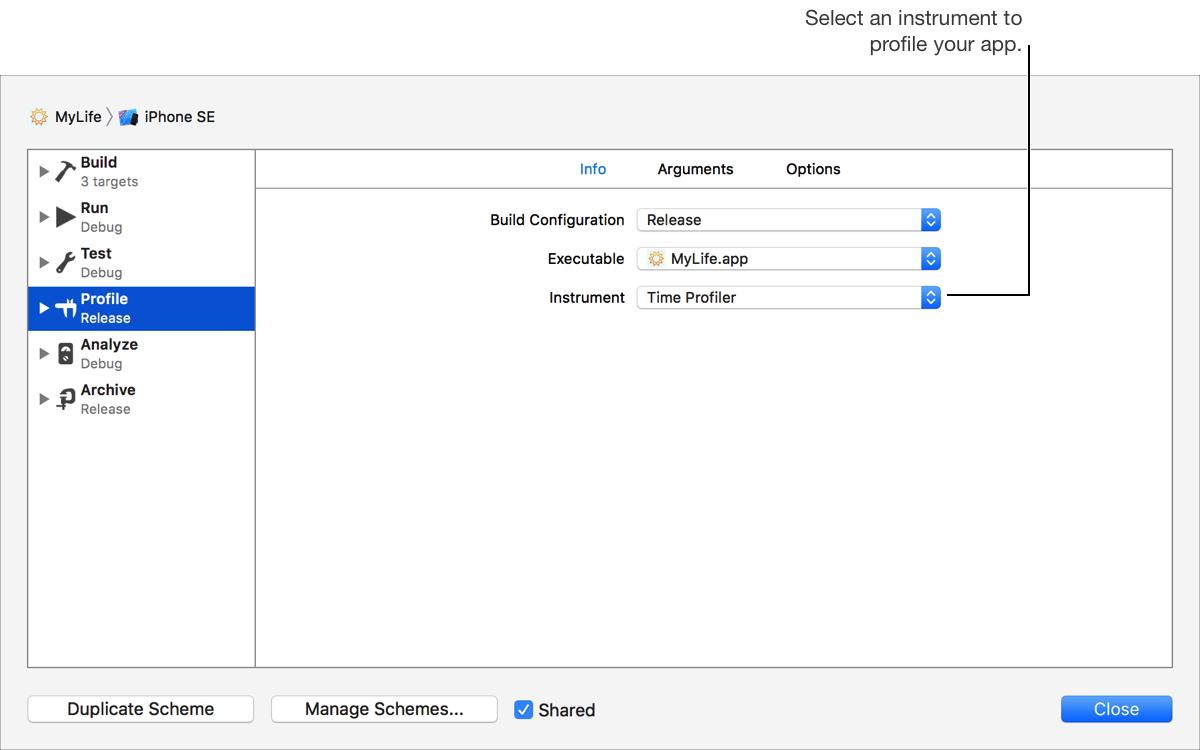Click the Profile instrument icon

point(66,308)
